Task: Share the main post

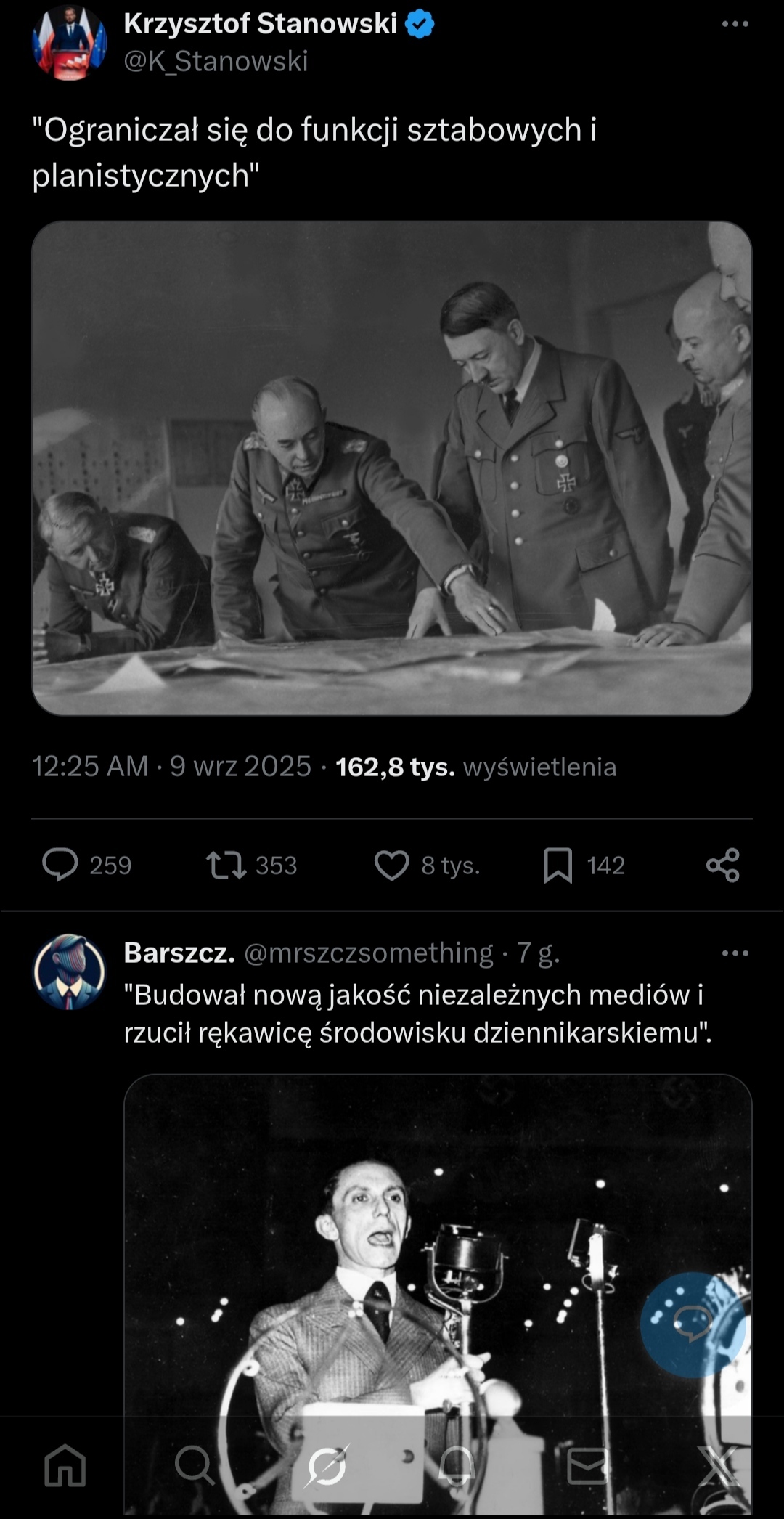Action: tap(723, 866)
